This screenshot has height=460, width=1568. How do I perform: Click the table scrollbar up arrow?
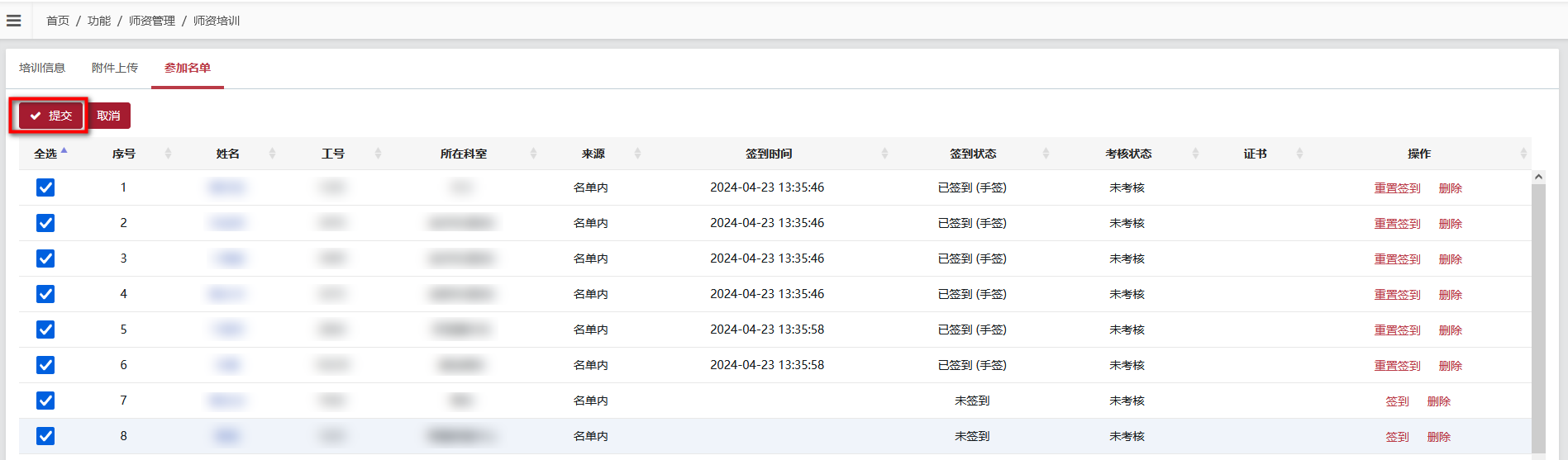[x=1538, y=177]
